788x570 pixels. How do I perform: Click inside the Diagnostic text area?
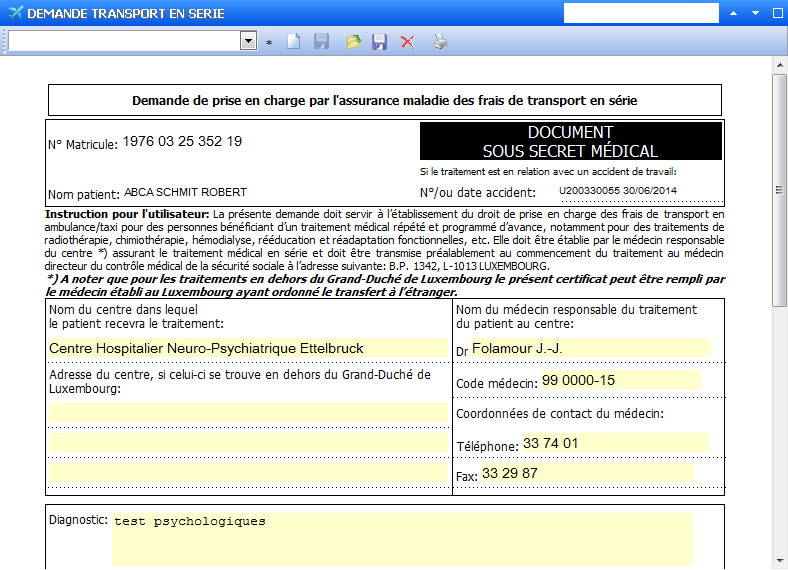(401, 539)
